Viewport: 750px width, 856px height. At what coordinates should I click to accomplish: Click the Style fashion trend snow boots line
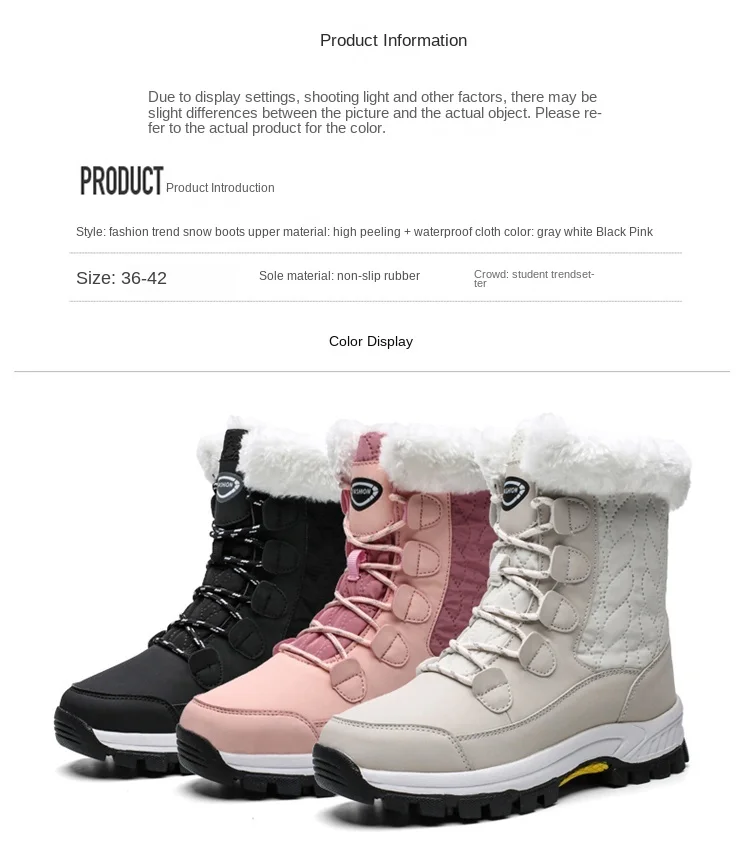tap(364, 231)
